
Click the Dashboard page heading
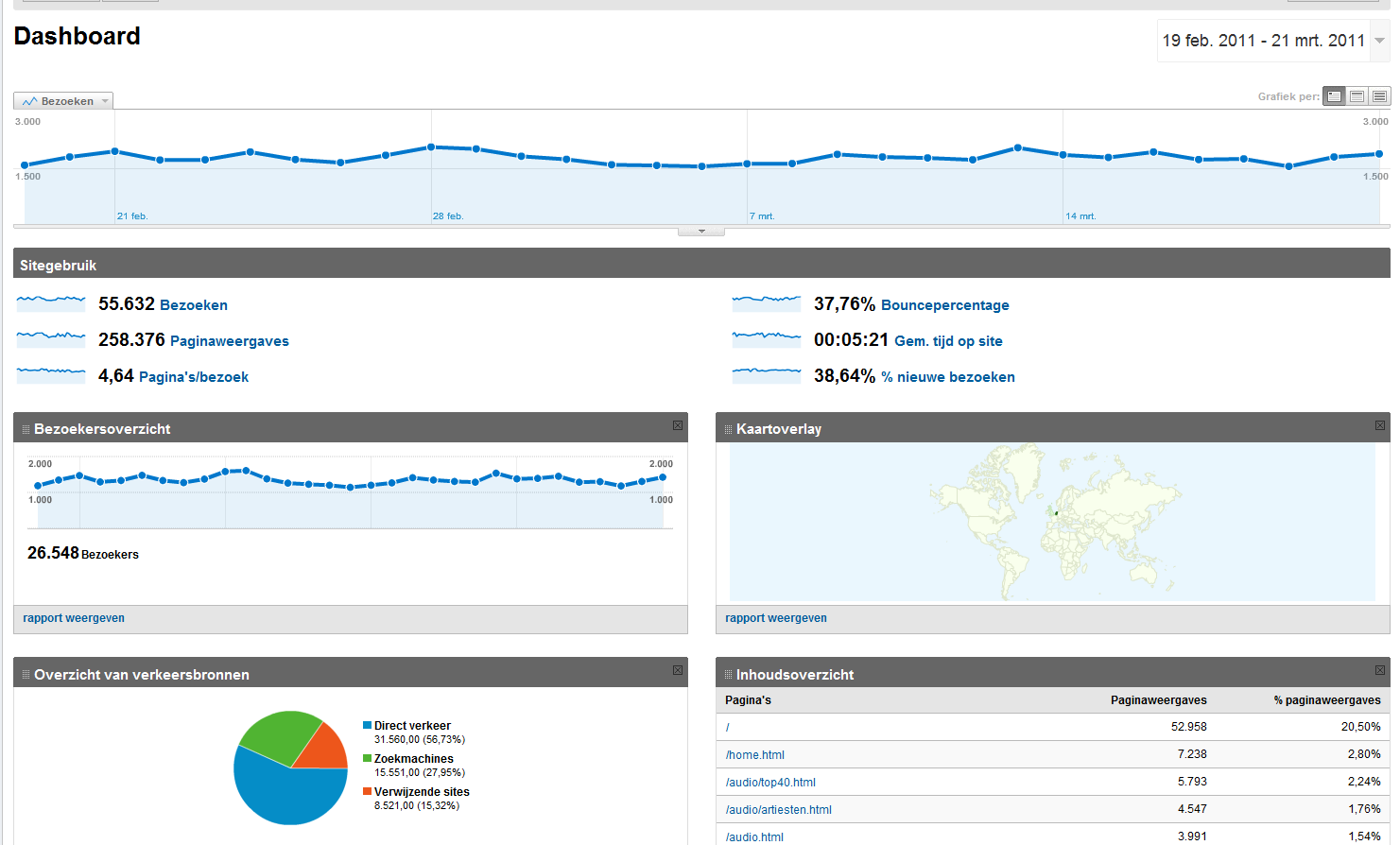coord(77,36)
